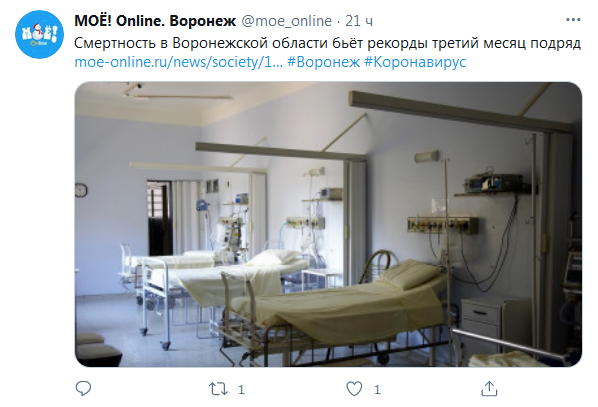Open the three-dots more options menu
This screenshot has height=407, width=598.
(573, 20)
